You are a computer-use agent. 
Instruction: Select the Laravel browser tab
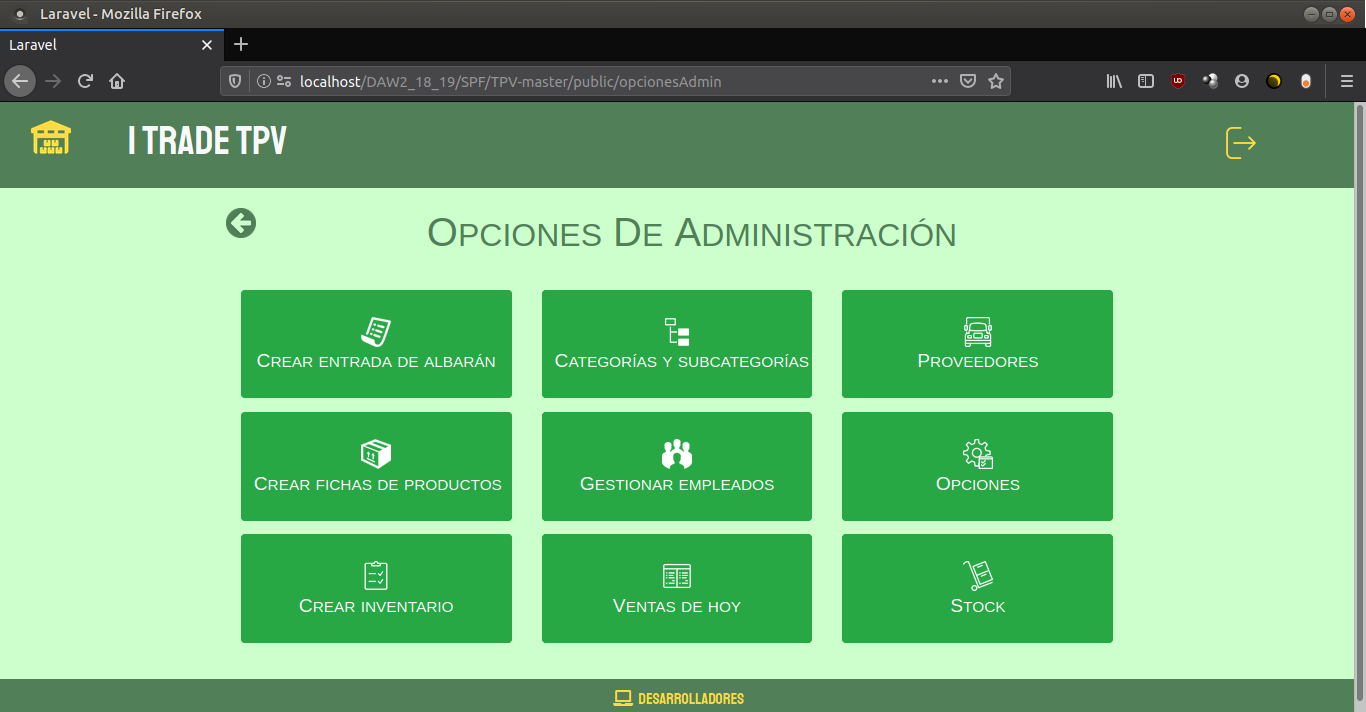pyautogui.click(x=100, y=45)
